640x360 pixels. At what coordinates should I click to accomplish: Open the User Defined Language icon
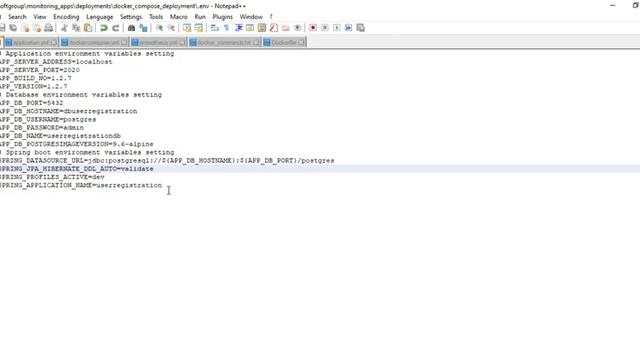[250, 28]
